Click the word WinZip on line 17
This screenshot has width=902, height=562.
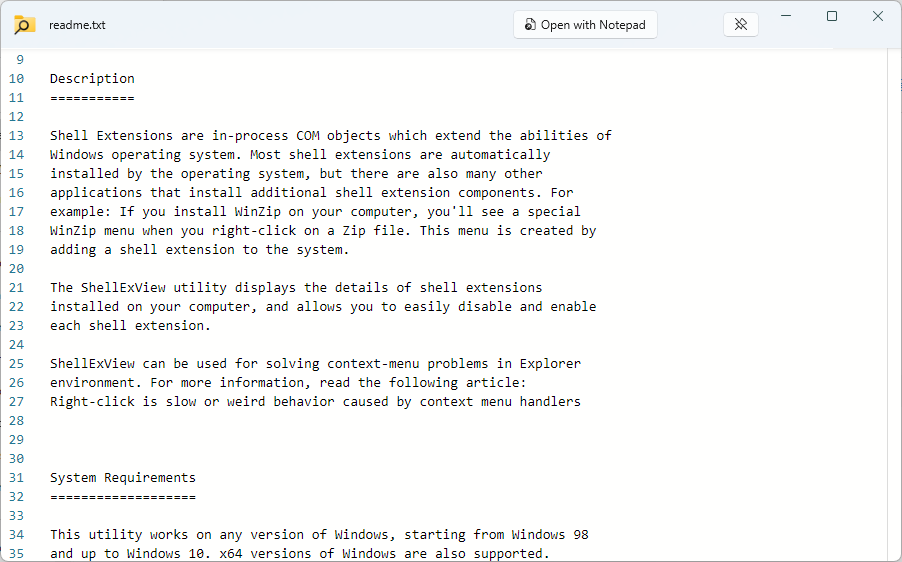257,212
